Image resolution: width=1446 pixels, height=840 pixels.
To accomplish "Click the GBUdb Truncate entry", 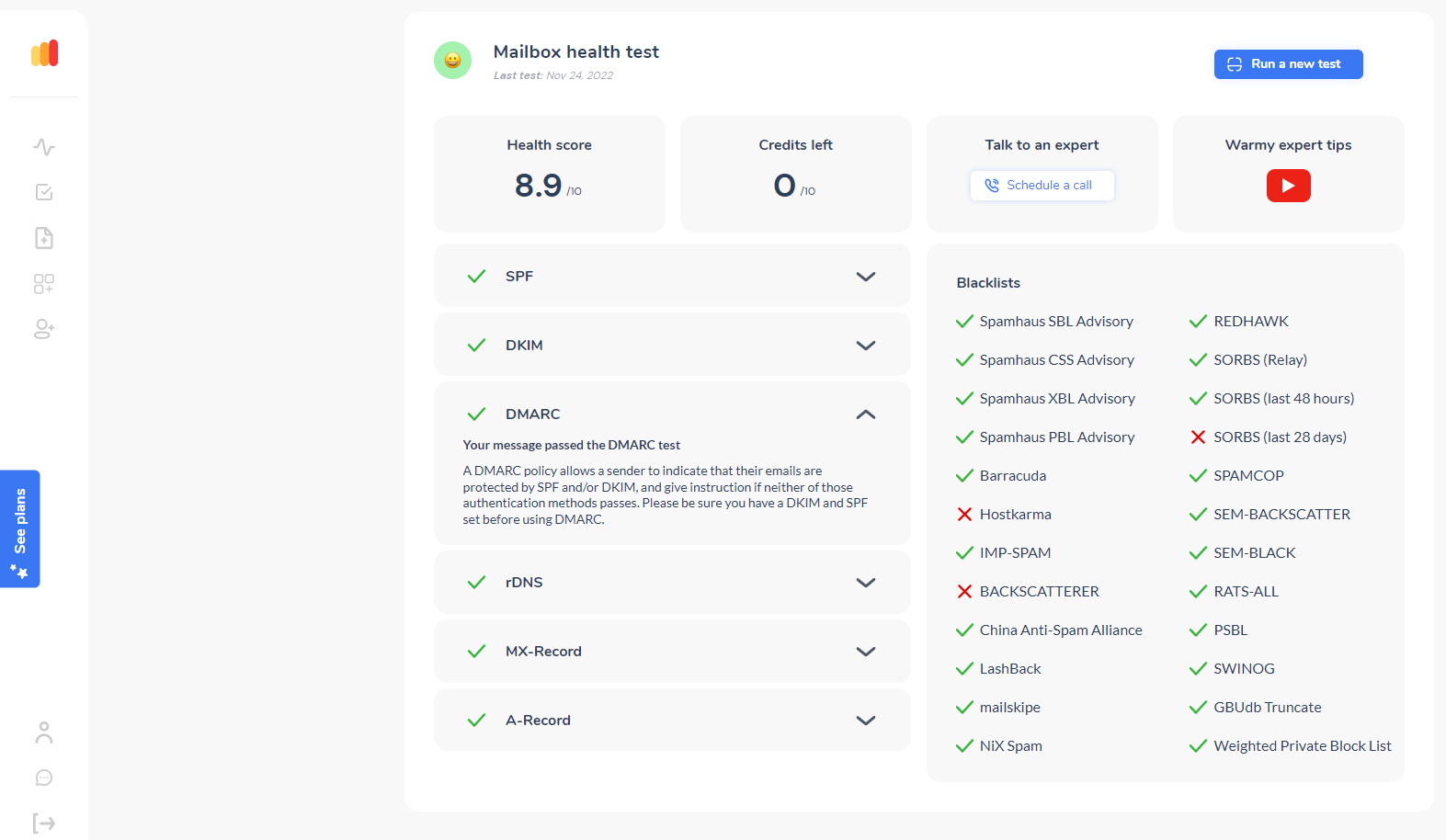I will tap(1267, 707).
